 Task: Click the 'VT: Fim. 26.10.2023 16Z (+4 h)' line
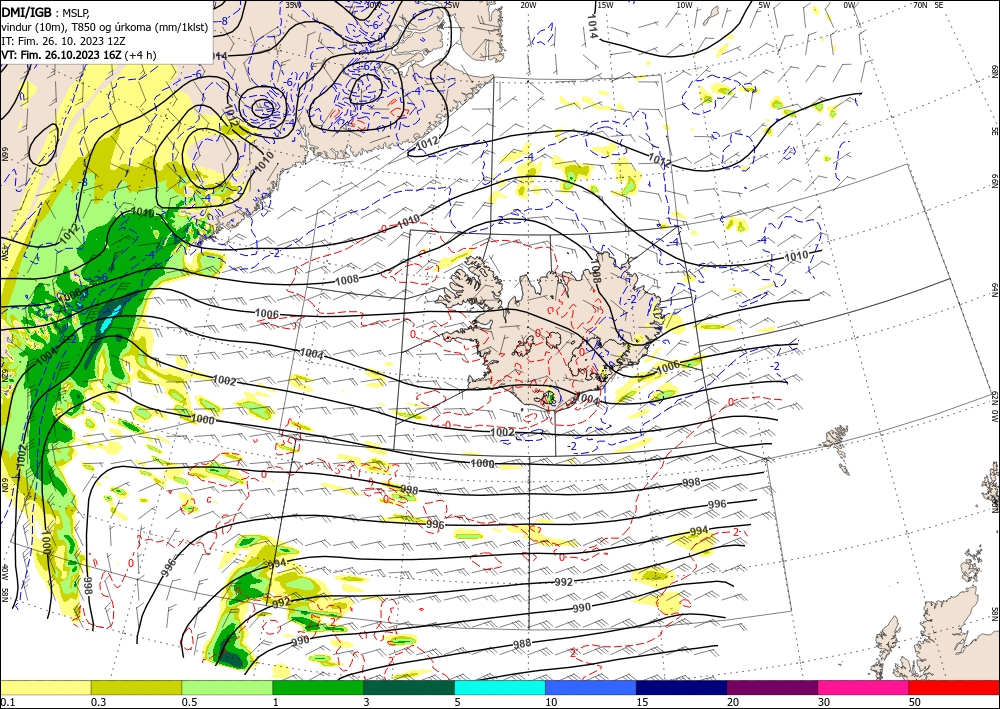point(78,55)
